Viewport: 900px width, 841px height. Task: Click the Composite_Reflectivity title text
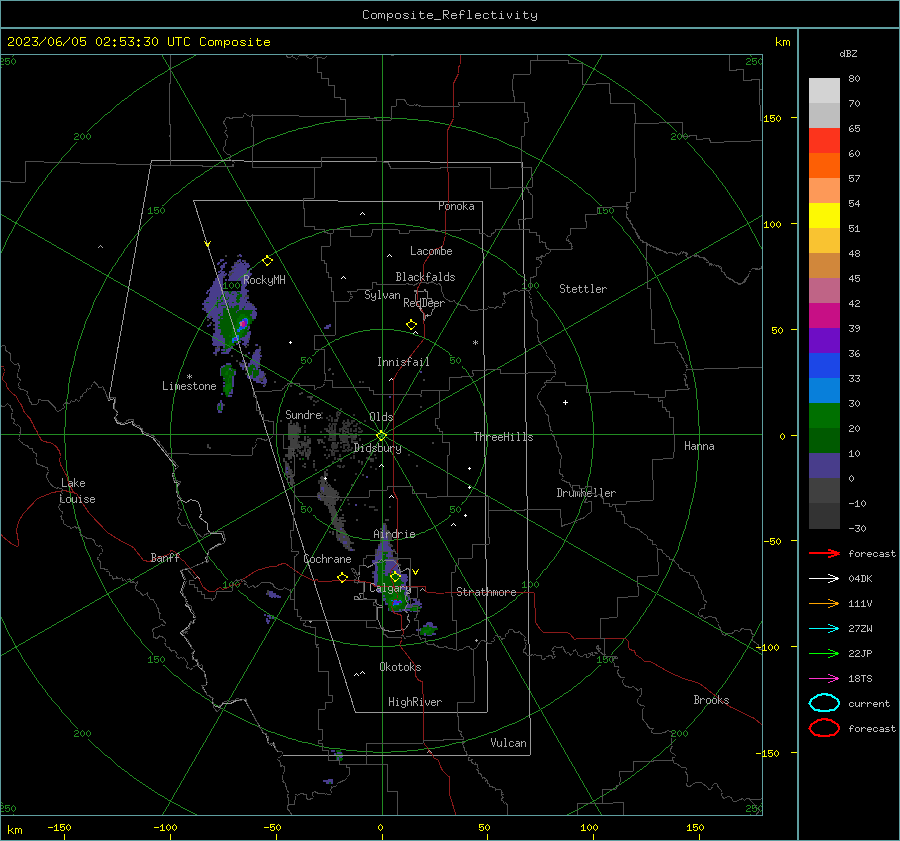pos(449,15)
